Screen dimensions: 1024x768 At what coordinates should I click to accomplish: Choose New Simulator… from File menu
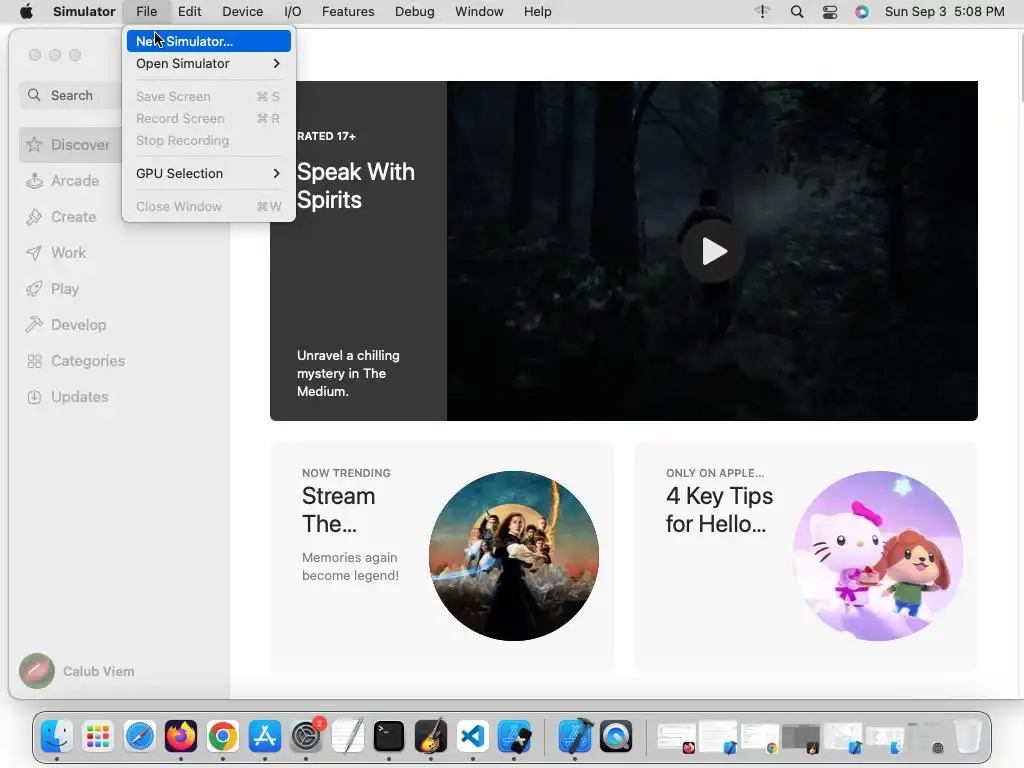point(209,41)
